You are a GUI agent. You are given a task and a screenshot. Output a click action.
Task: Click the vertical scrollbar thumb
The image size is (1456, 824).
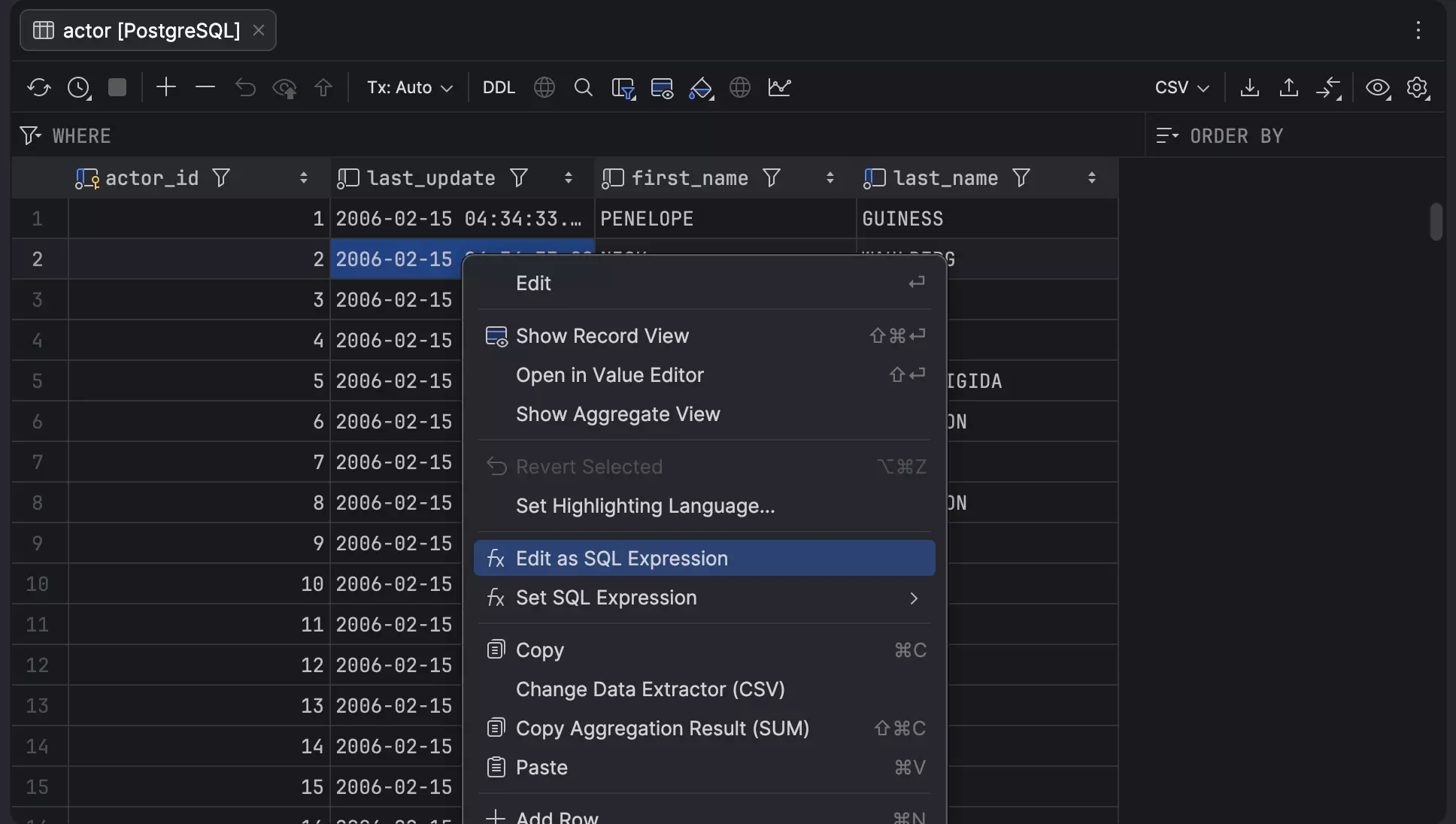1436,221
